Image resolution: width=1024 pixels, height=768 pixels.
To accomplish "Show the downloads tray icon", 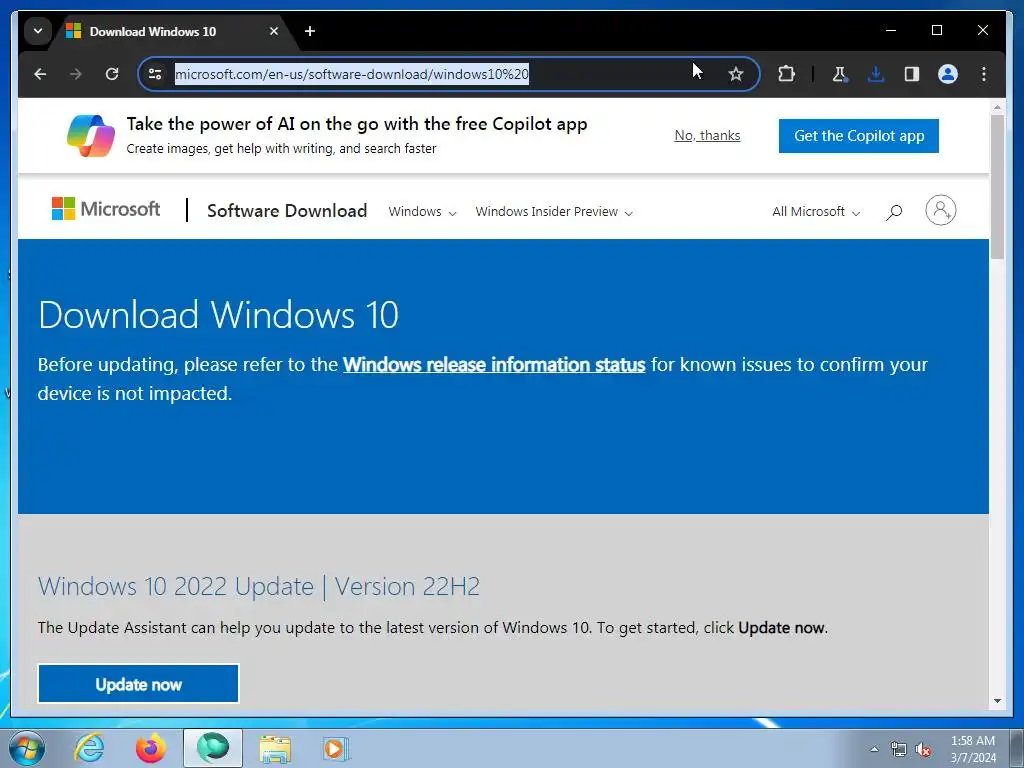I will 876,74.
